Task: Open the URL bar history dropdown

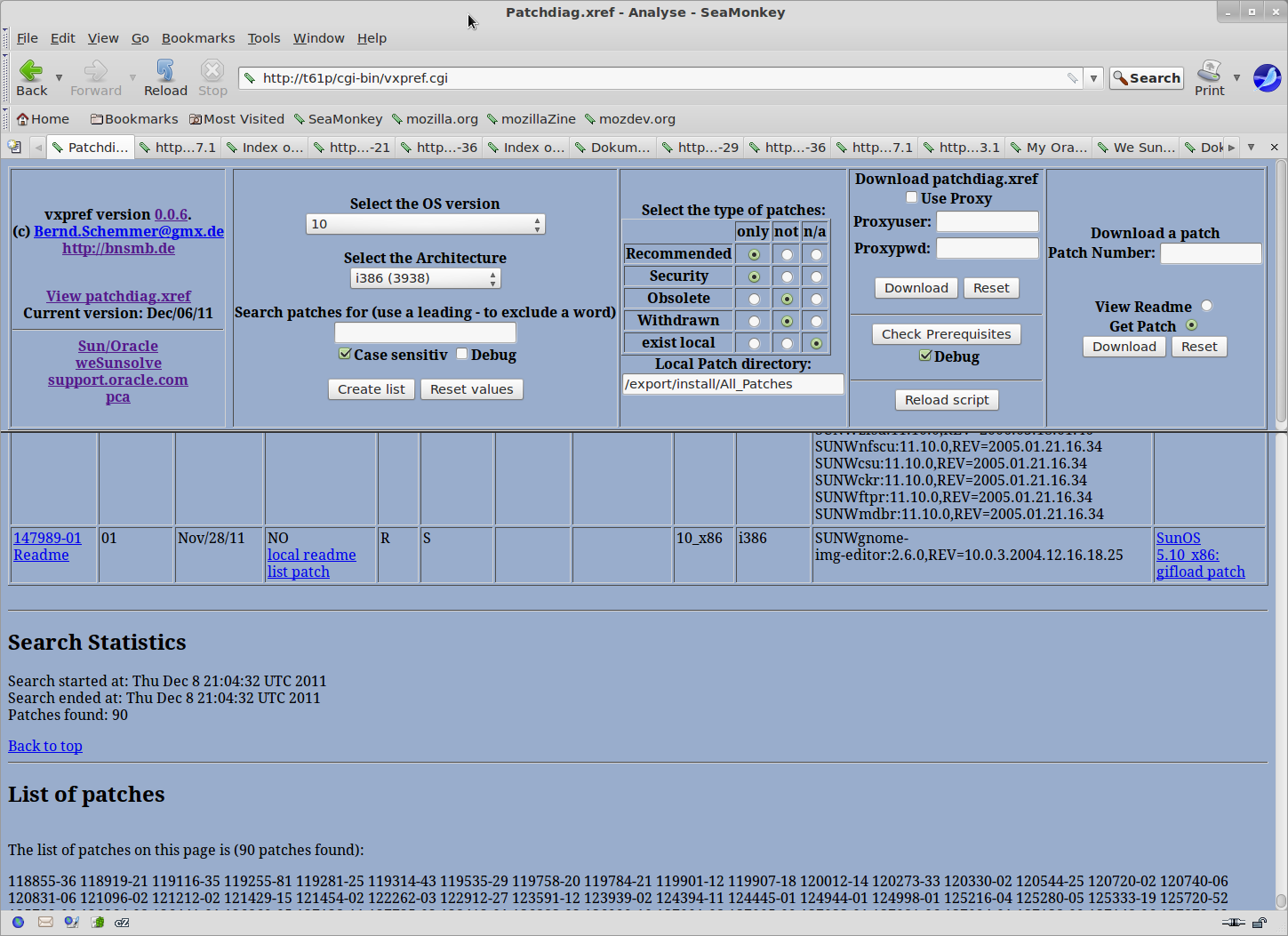Action: [x=1093, y=78]
